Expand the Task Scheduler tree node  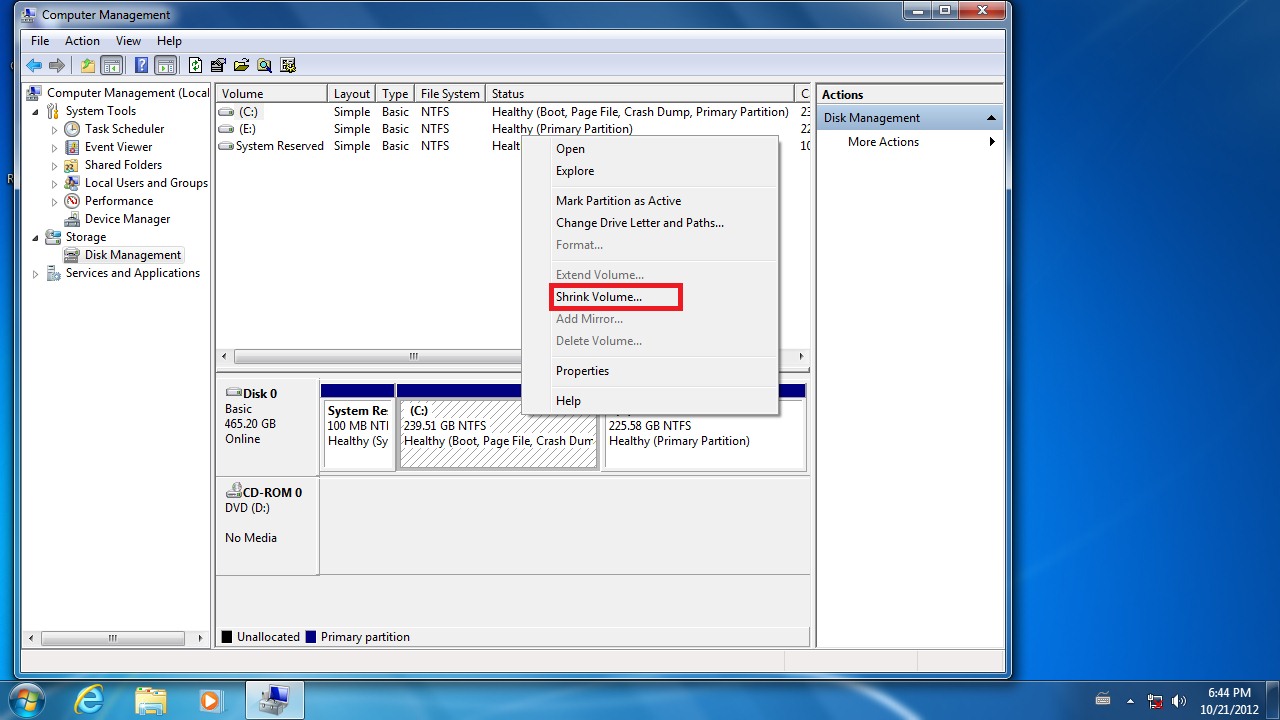(55, 129)
